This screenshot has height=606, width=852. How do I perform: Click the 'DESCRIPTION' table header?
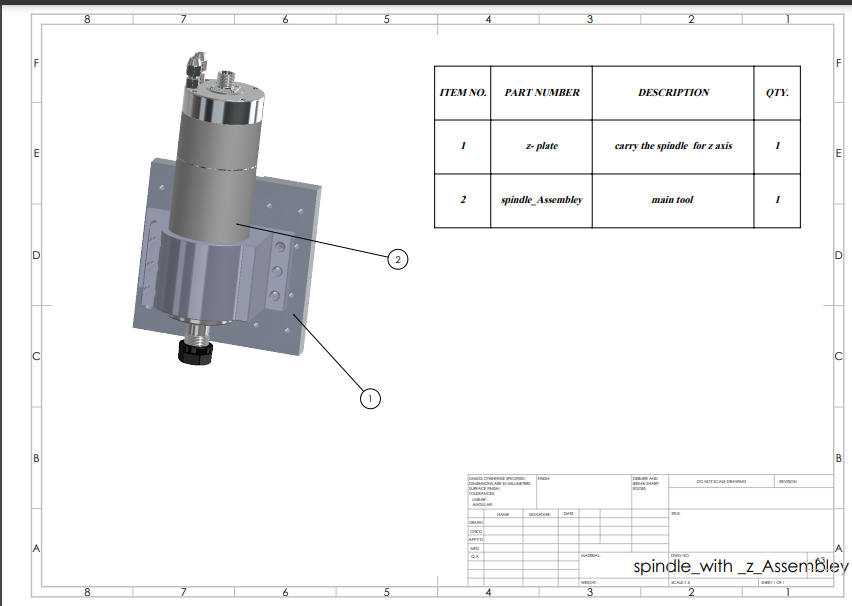(x=673, y=93)
